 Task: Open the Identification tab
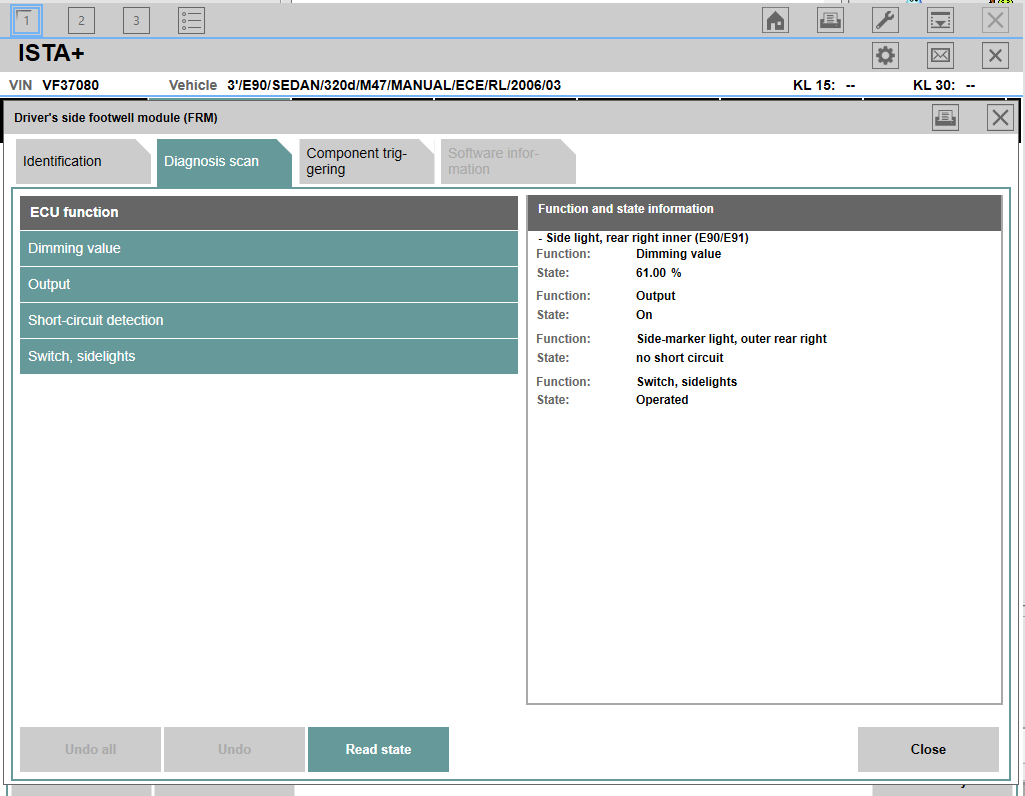point(83,161)
